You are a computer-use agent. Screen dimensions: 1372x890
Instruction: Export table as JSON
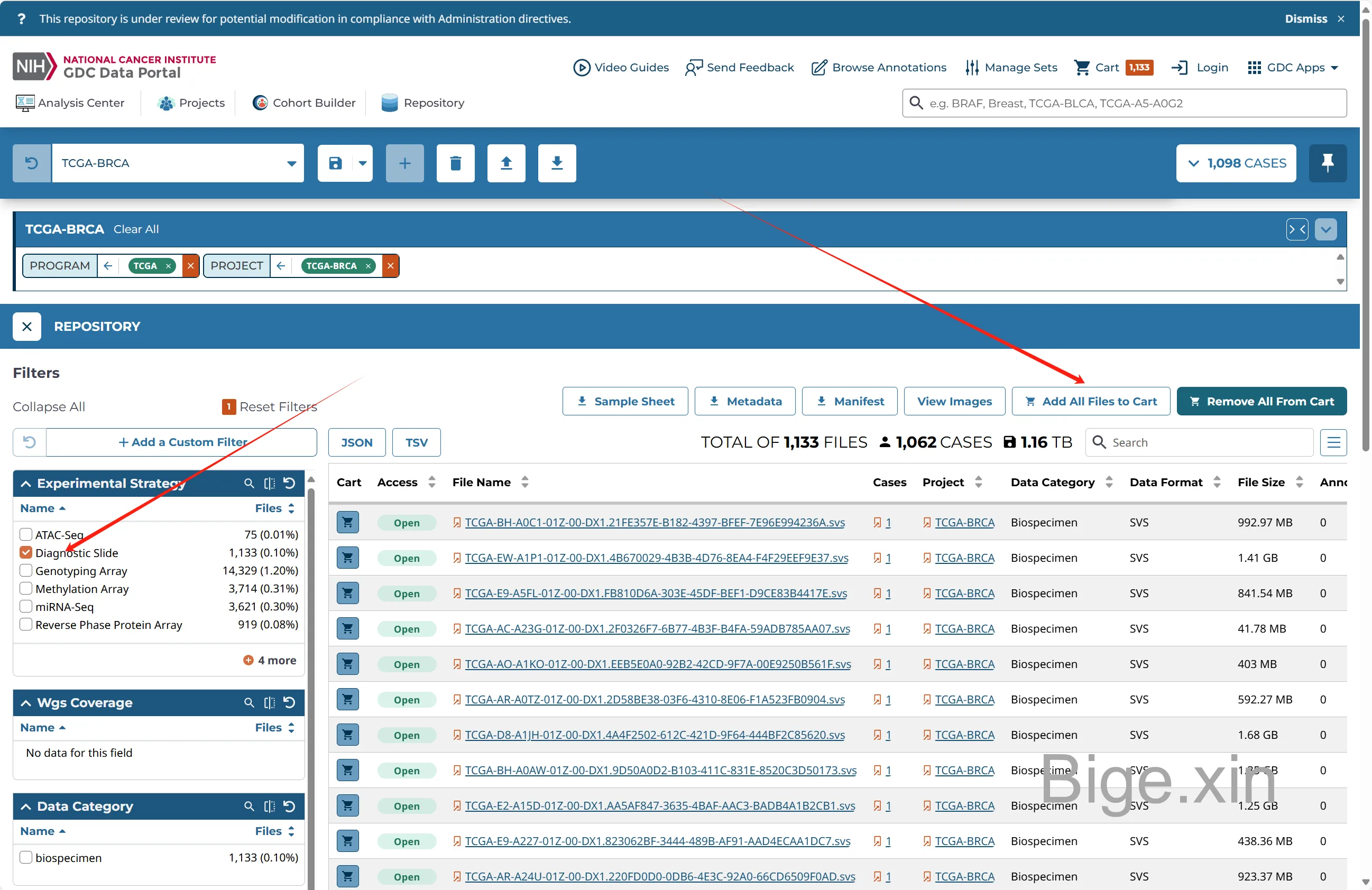(357, 442)
